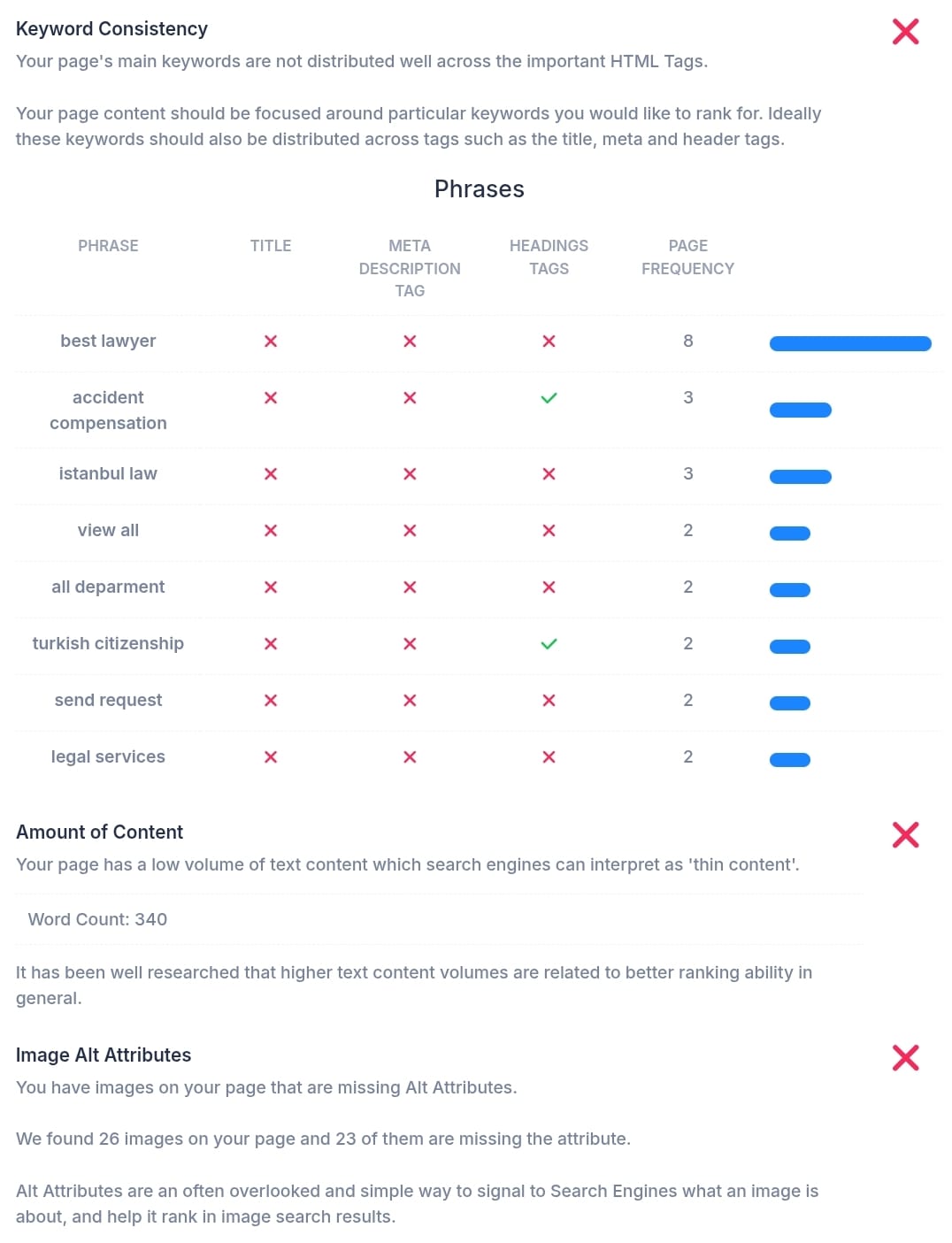Click the Page Frequency column header
Image resolution: width=952 pixels, height=1243 pixels.
tap(687, 257)
